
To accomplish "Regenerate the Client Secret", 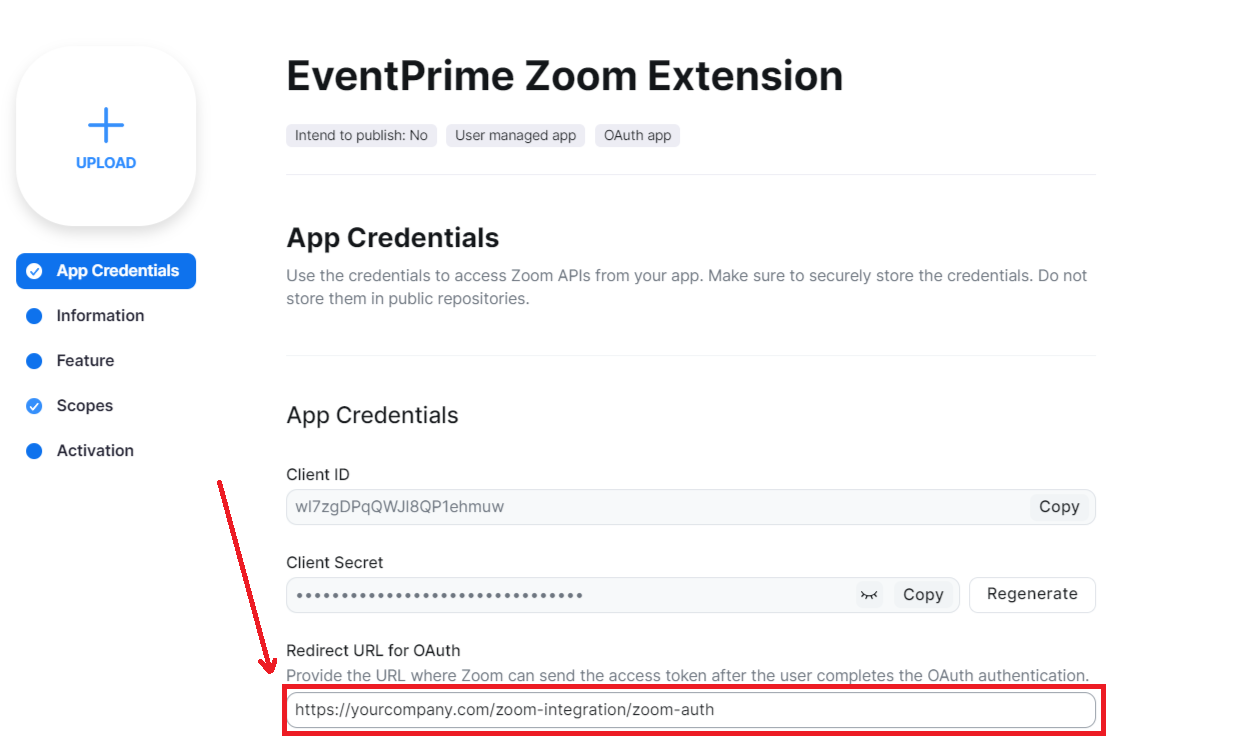I will click(x=1032, y=594).
